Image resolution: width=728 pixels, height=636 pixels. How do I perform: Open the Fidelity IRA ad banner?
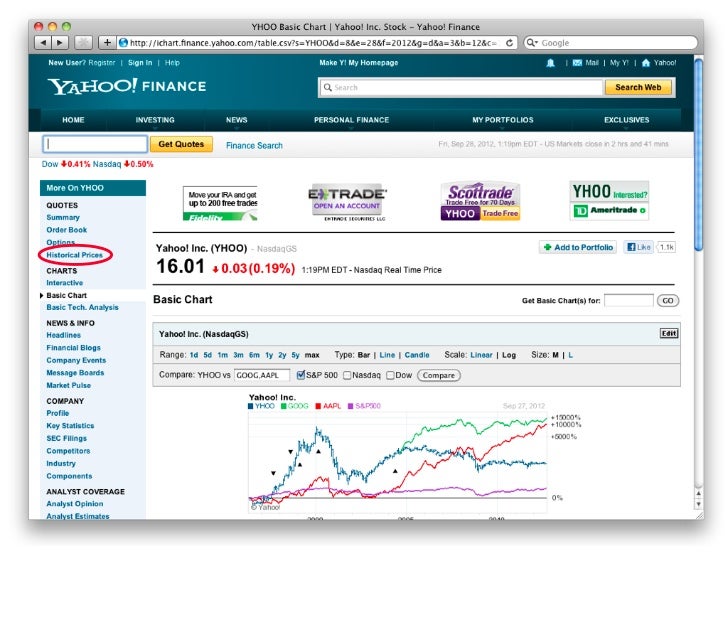click(220, 203)
